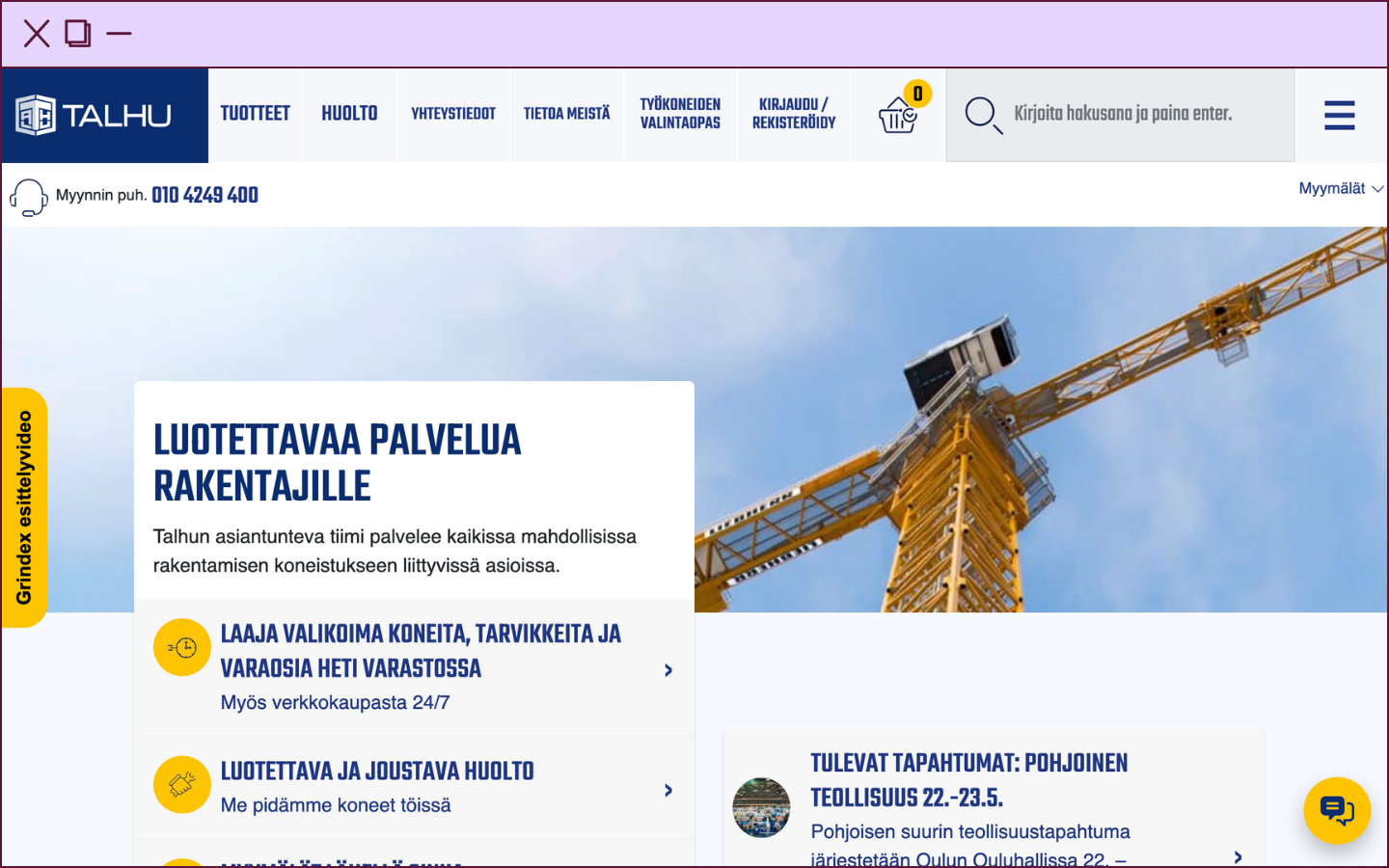Open the hamburger menu
This screenshot has height=868, width=1389.
[1339, 115]
